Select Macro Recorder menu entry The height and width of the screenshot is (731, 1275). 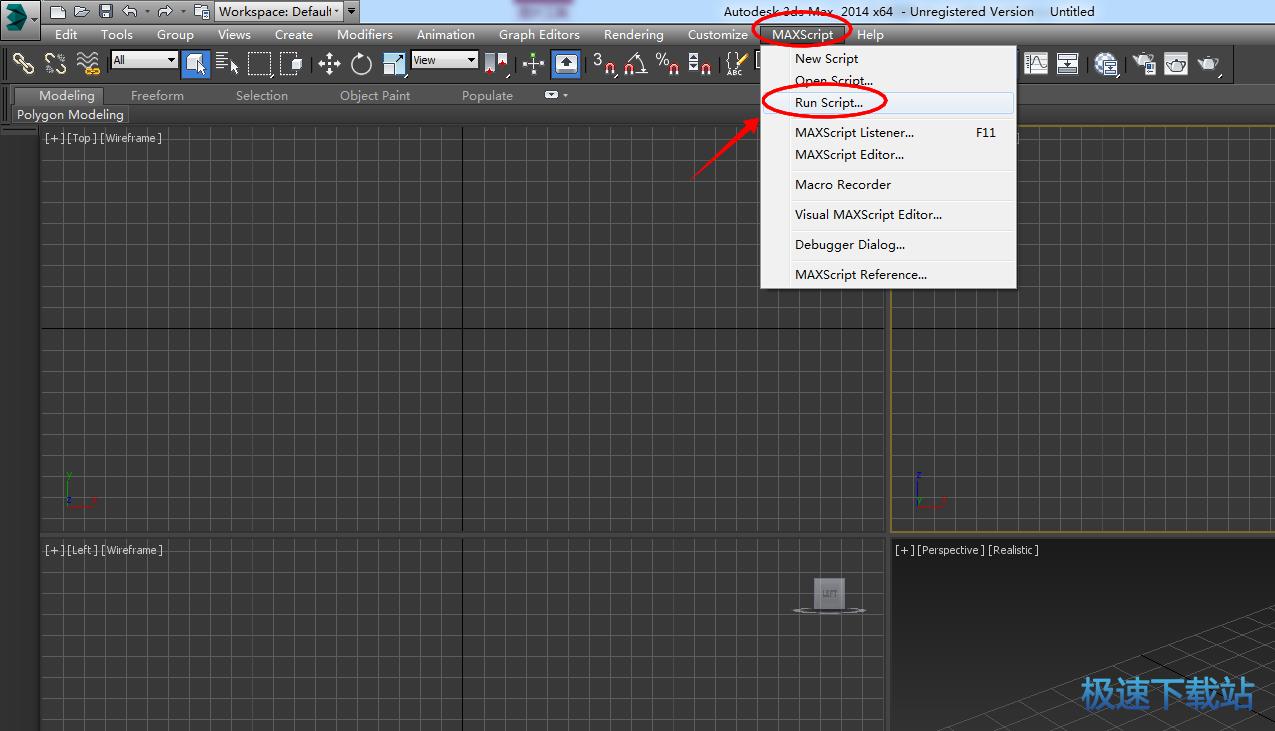pos(888,185)
